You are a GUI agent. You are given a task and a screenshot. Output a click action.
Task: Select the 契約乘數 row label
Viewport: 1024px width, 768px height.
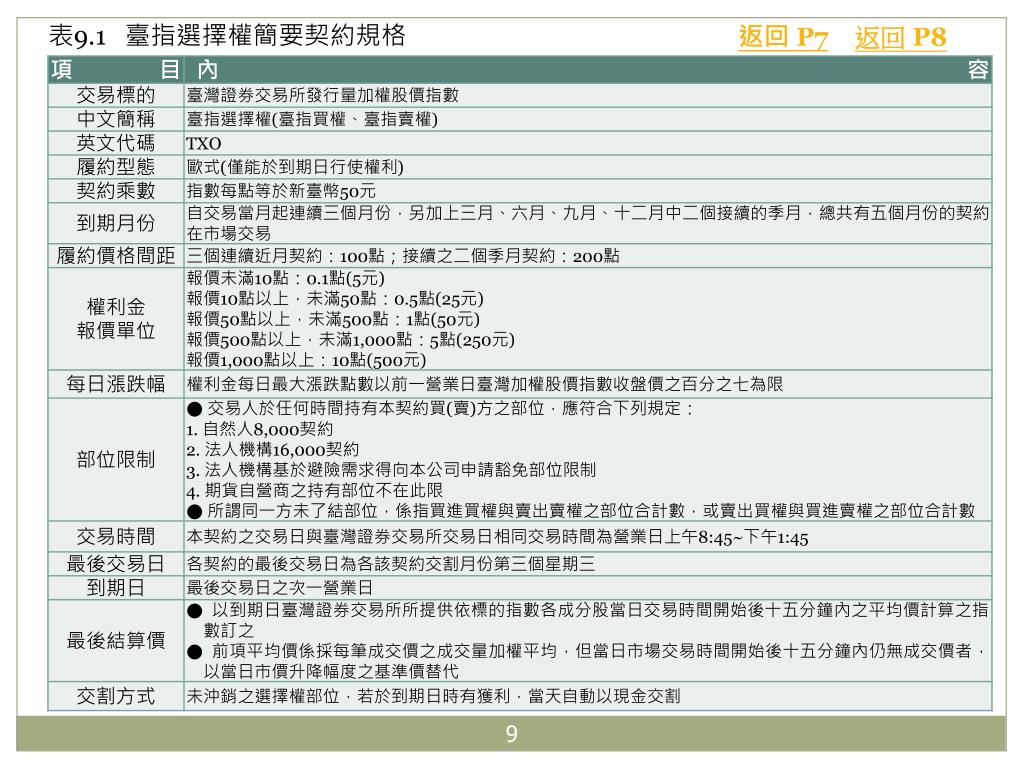pyautogui.click(x=116, y=191)
